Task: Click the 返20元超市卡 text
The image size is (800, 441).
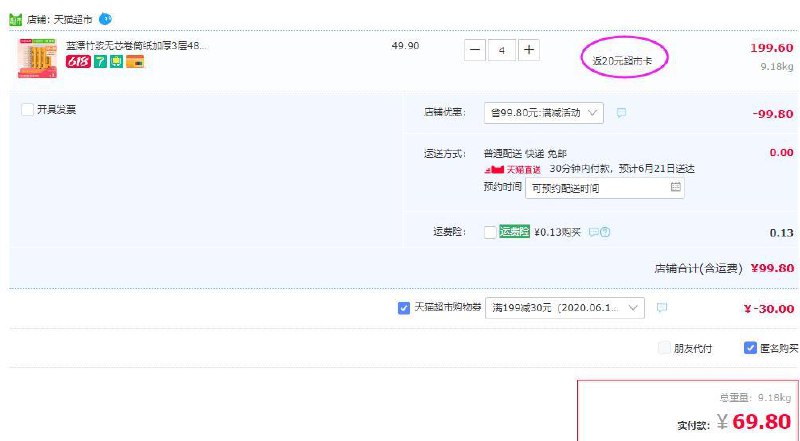Action: (622, 61)
